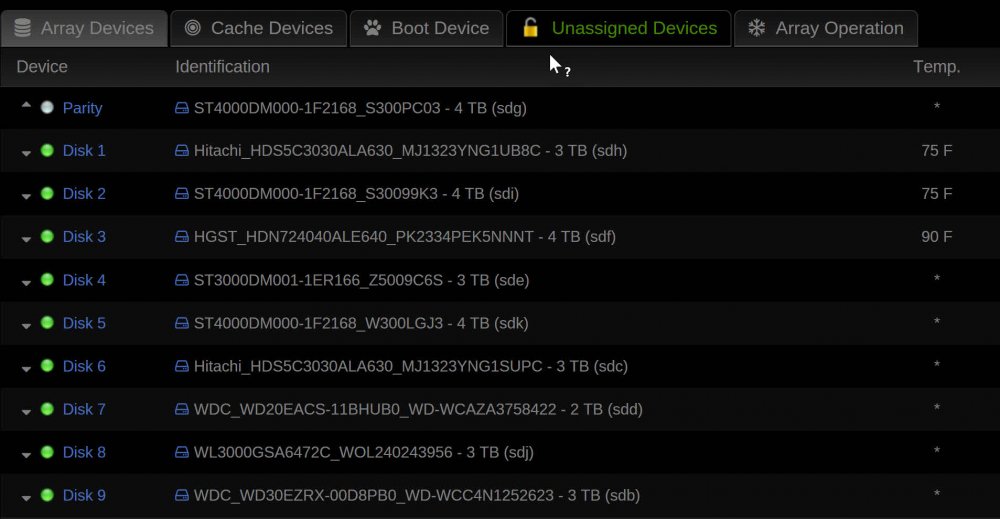
Task: Click the spin-down arrow beside Disk 6
Action: [x=26, y=369]
